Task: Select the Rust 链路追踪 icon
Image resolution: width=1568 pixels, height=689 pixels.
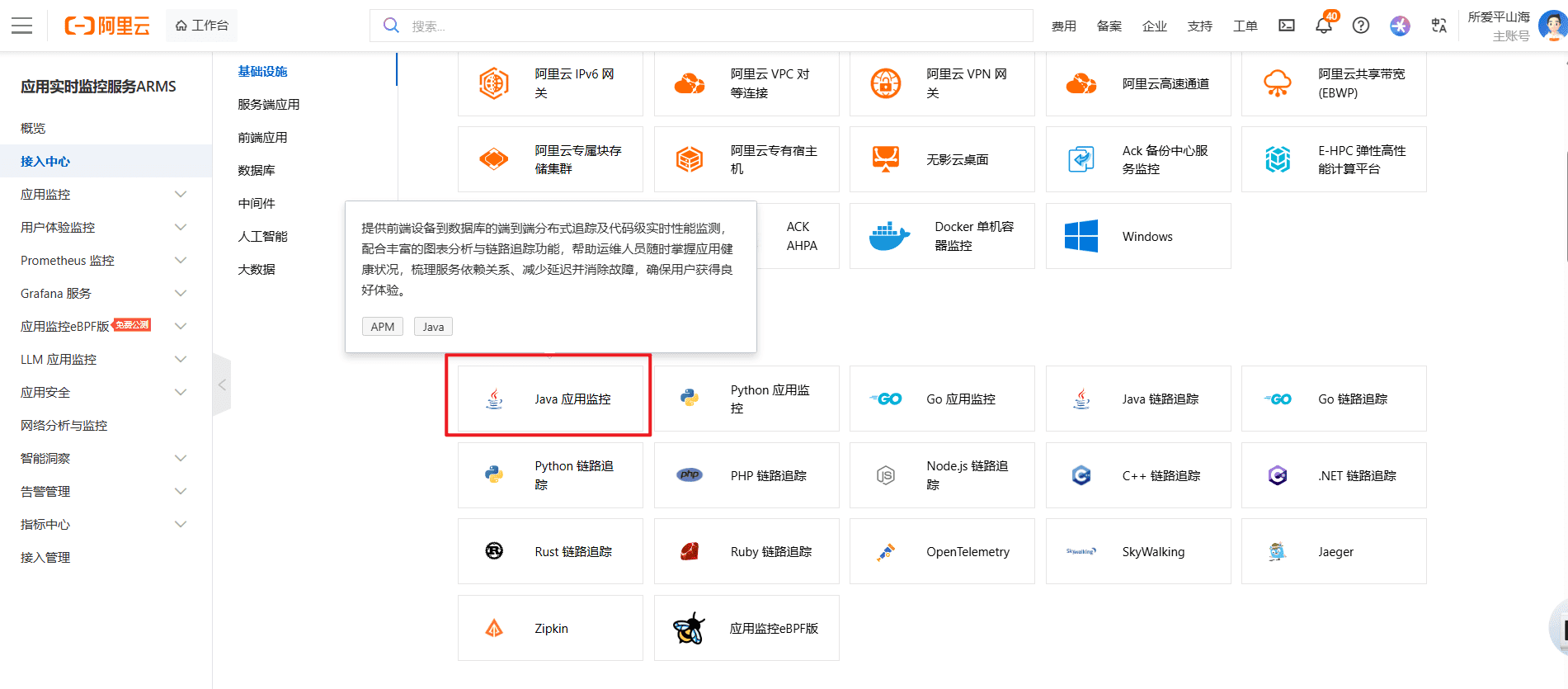Action: click(x=494, y=551)
